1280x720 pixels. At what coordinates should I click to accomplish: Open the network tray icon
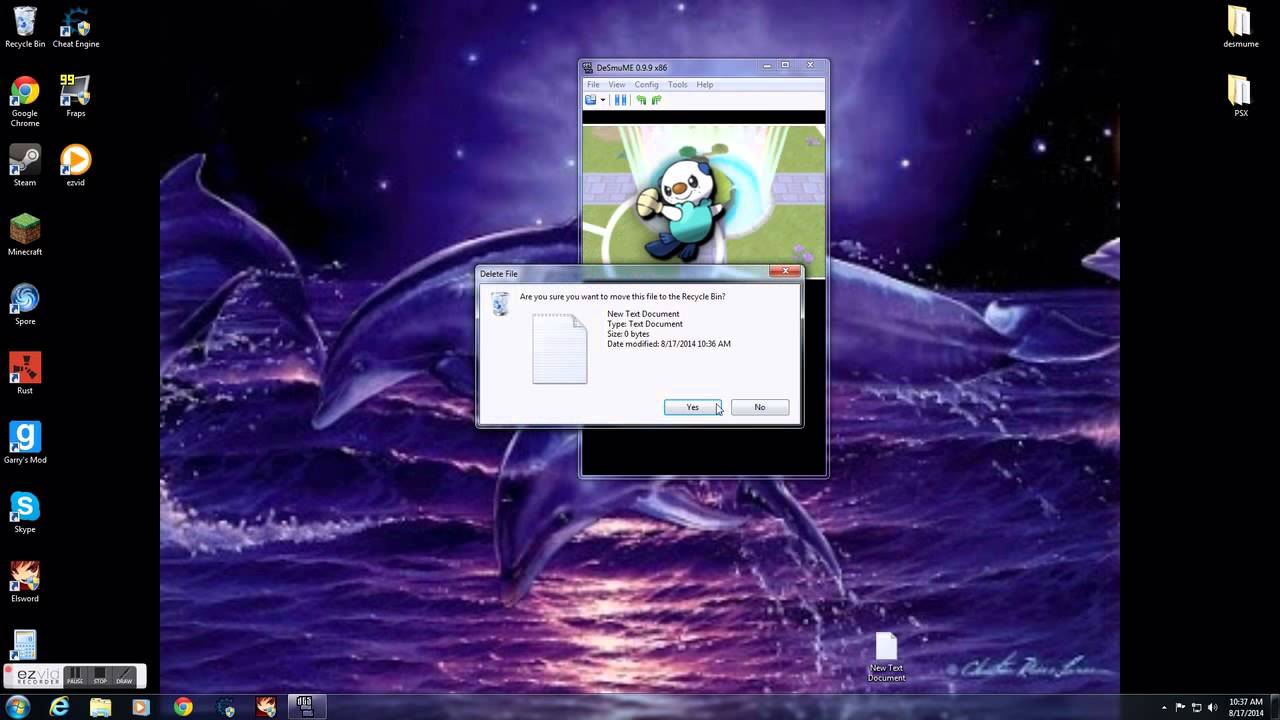tap(1197, 708)
